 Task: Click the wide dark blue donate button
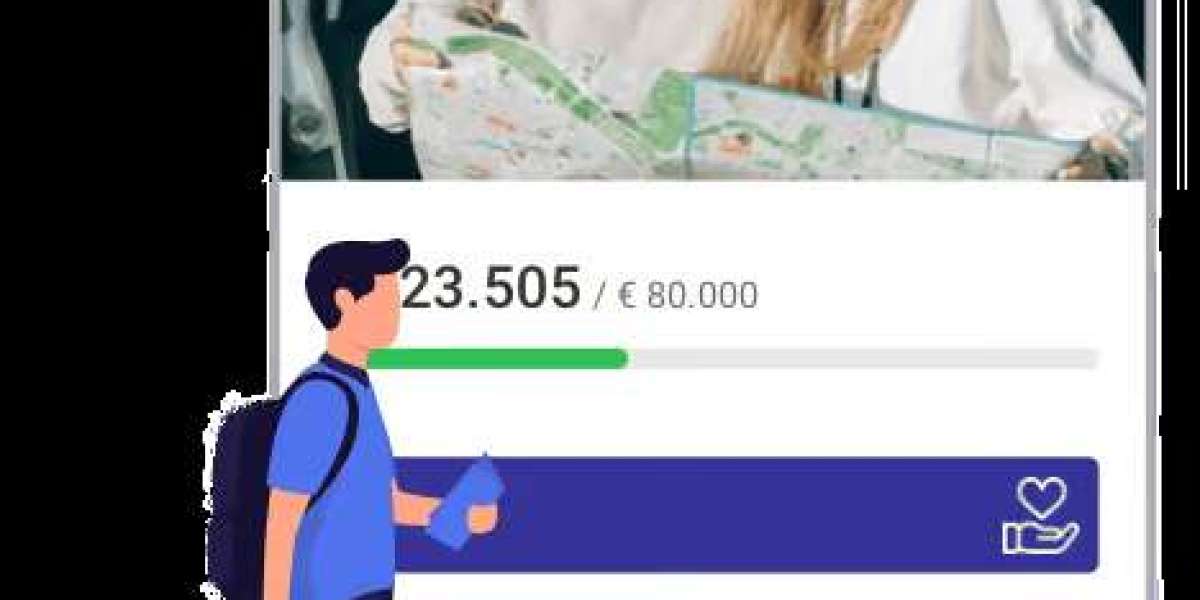point(745,515)
